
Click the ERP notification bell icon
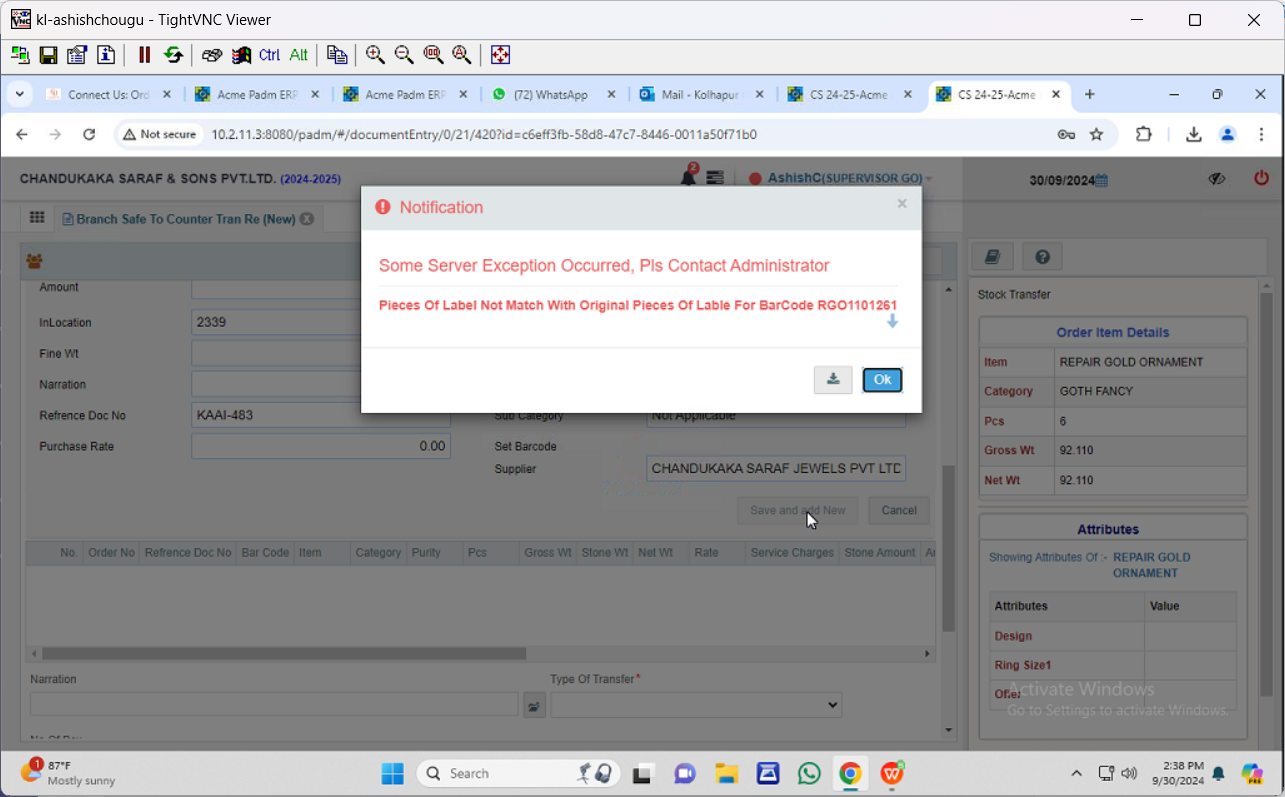click(688, 177)
